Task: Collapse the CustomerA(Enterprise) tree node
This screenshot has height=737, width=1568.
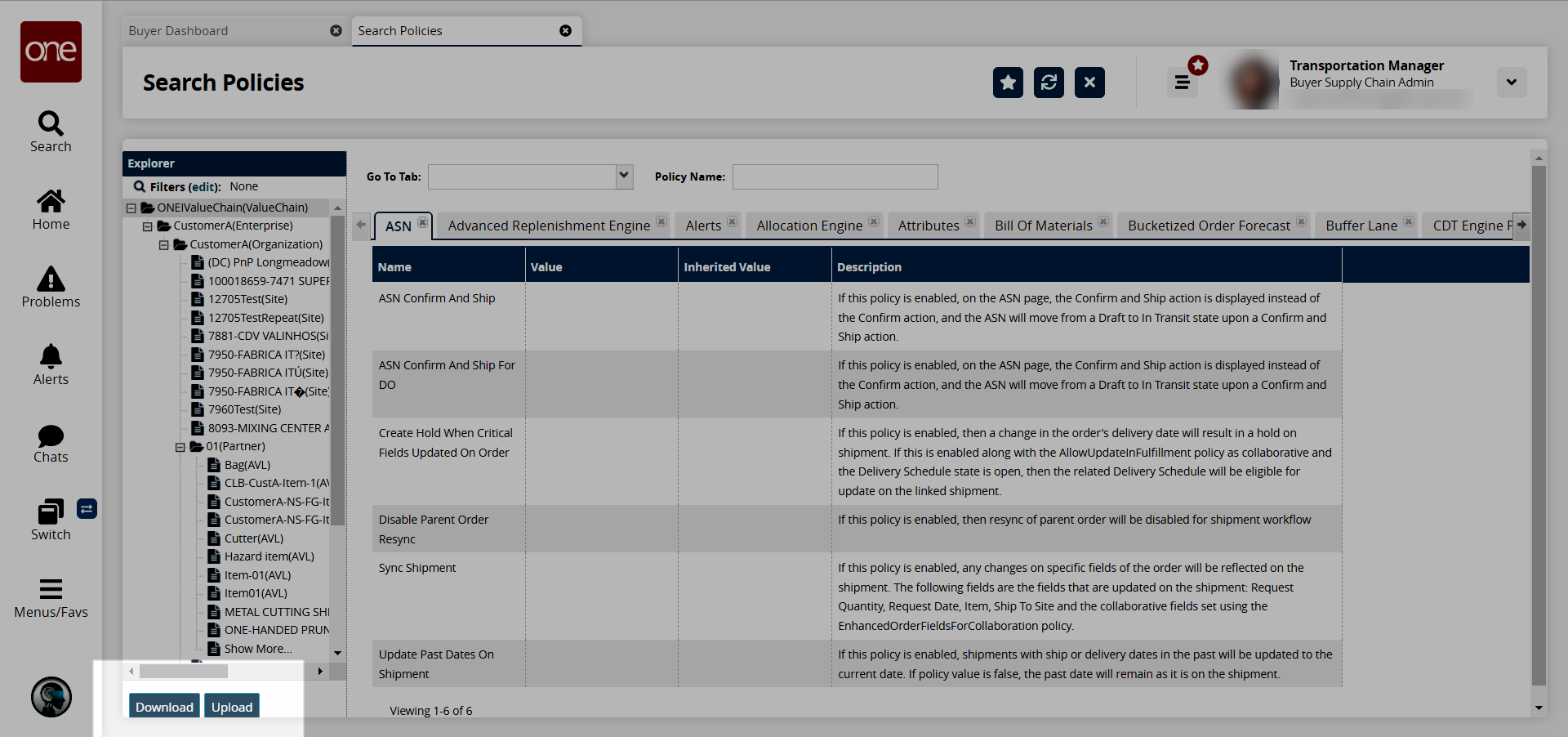Action: point(148,226)
